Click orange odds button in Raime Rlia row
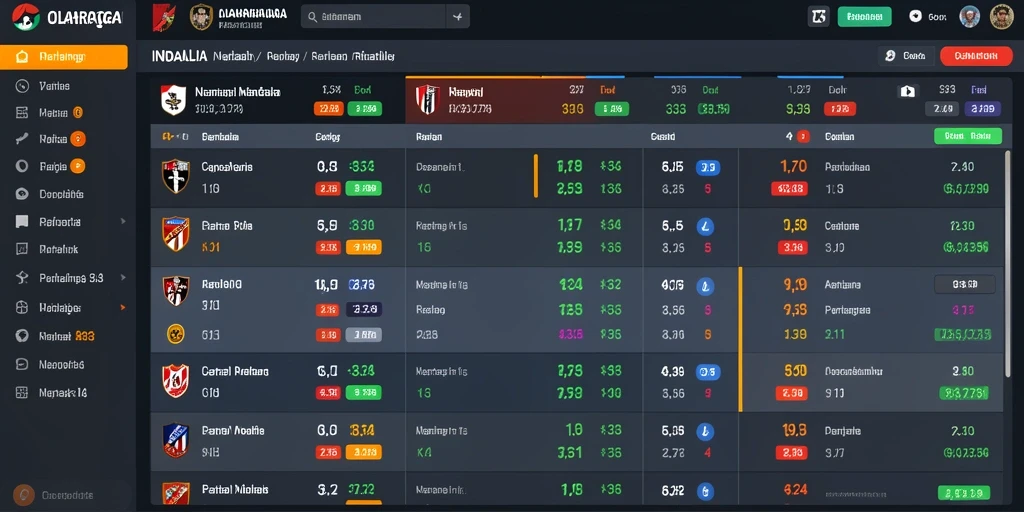 [364, 248]
